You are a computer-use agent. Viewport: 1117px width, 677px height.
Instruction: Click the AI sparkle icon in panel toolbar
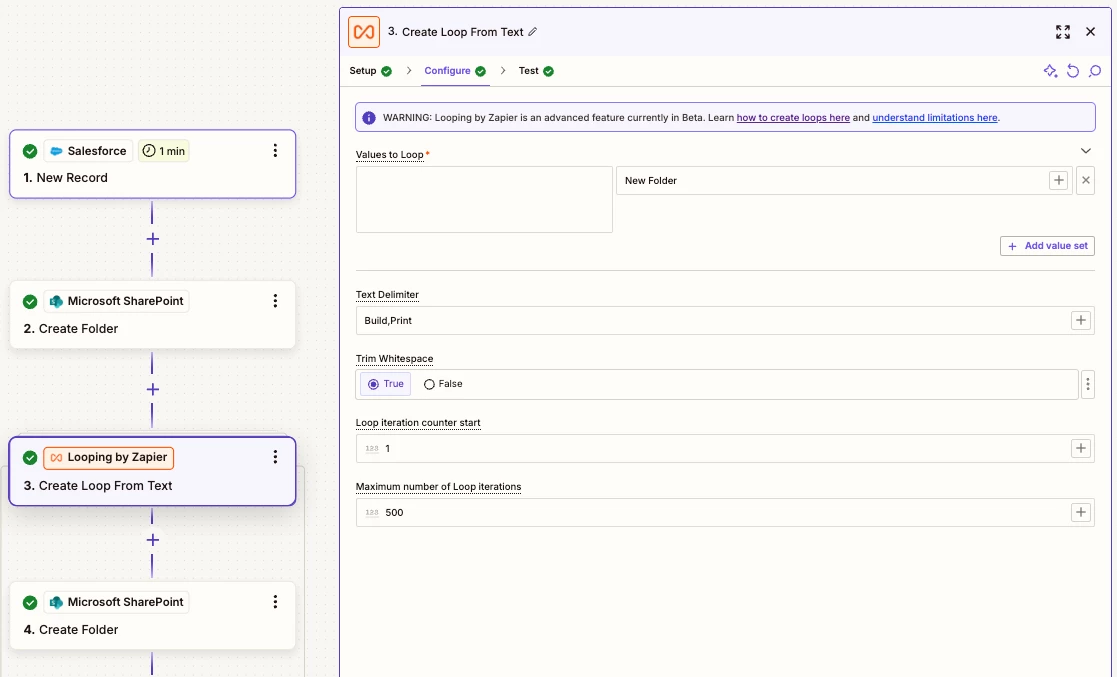point(1050,71)
